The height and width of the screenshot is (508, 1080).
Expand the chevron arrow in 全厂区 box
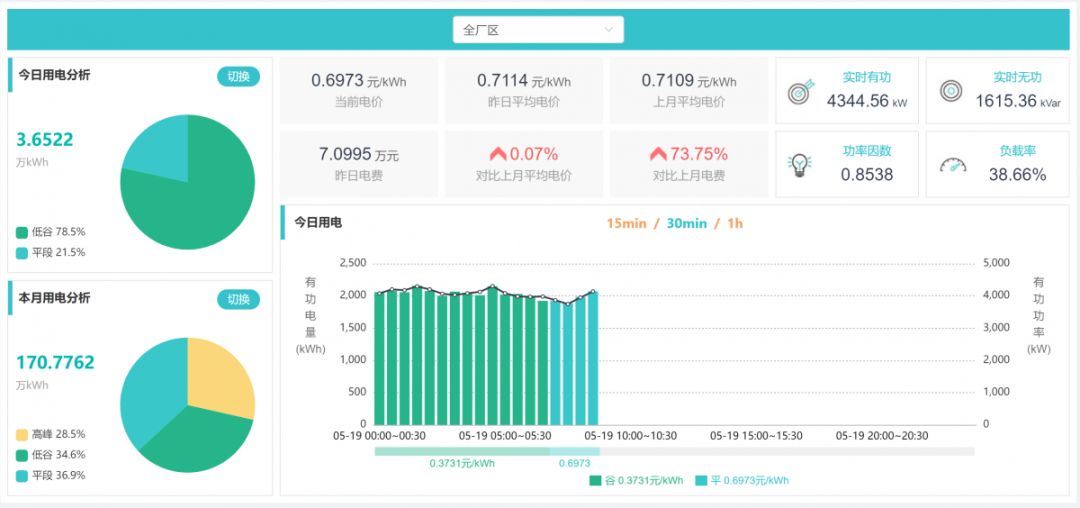point(608,30)
